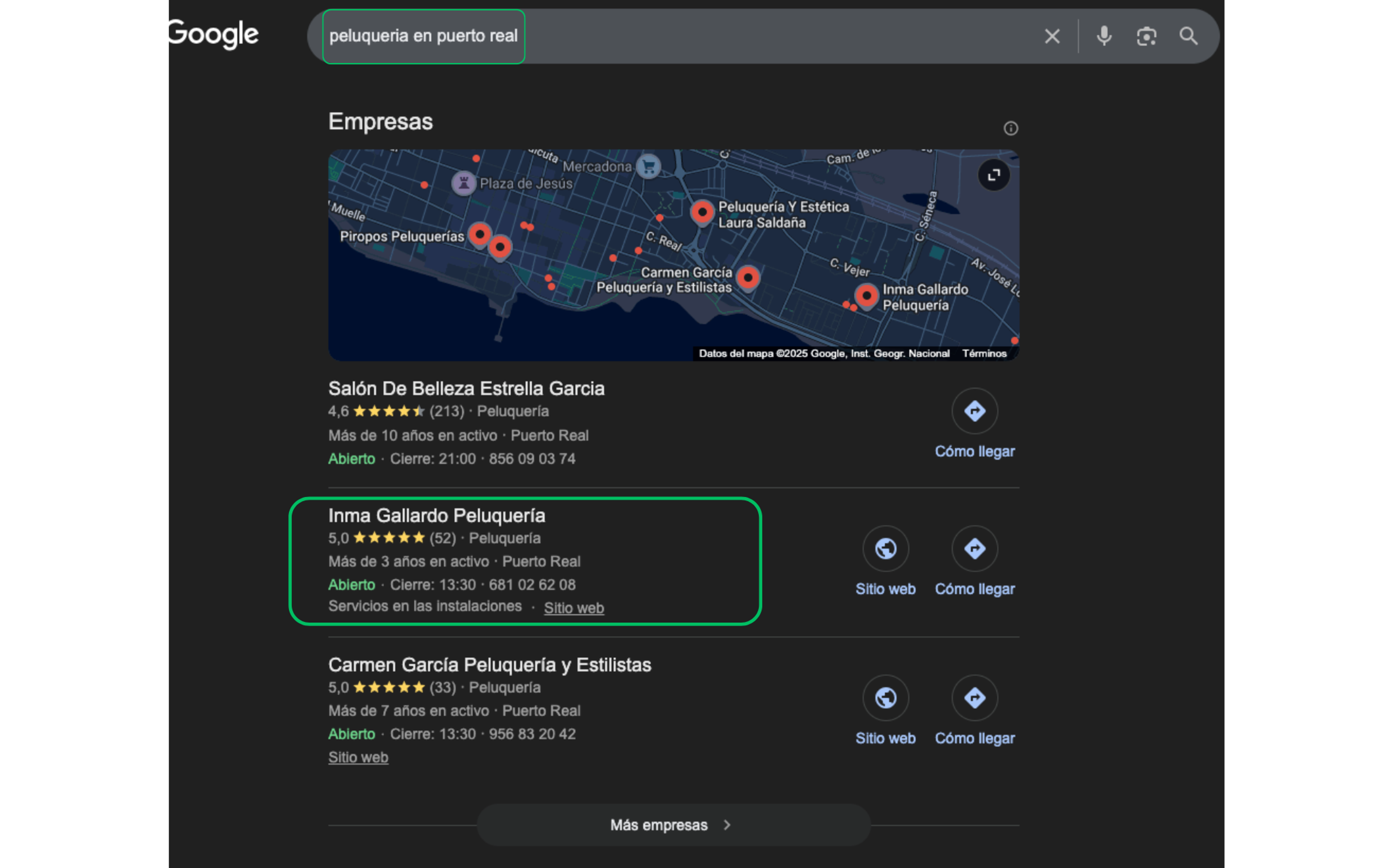Screen dimensions: 1393x868
Task: Open image search with camera lens icon
Action: click(x=1146, y=36)
